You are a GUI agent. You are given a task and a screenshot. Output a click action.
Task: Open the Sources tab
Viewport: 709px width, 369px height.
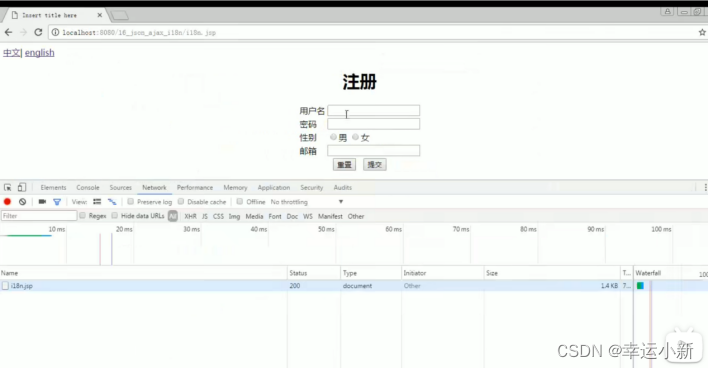point(120,188)
